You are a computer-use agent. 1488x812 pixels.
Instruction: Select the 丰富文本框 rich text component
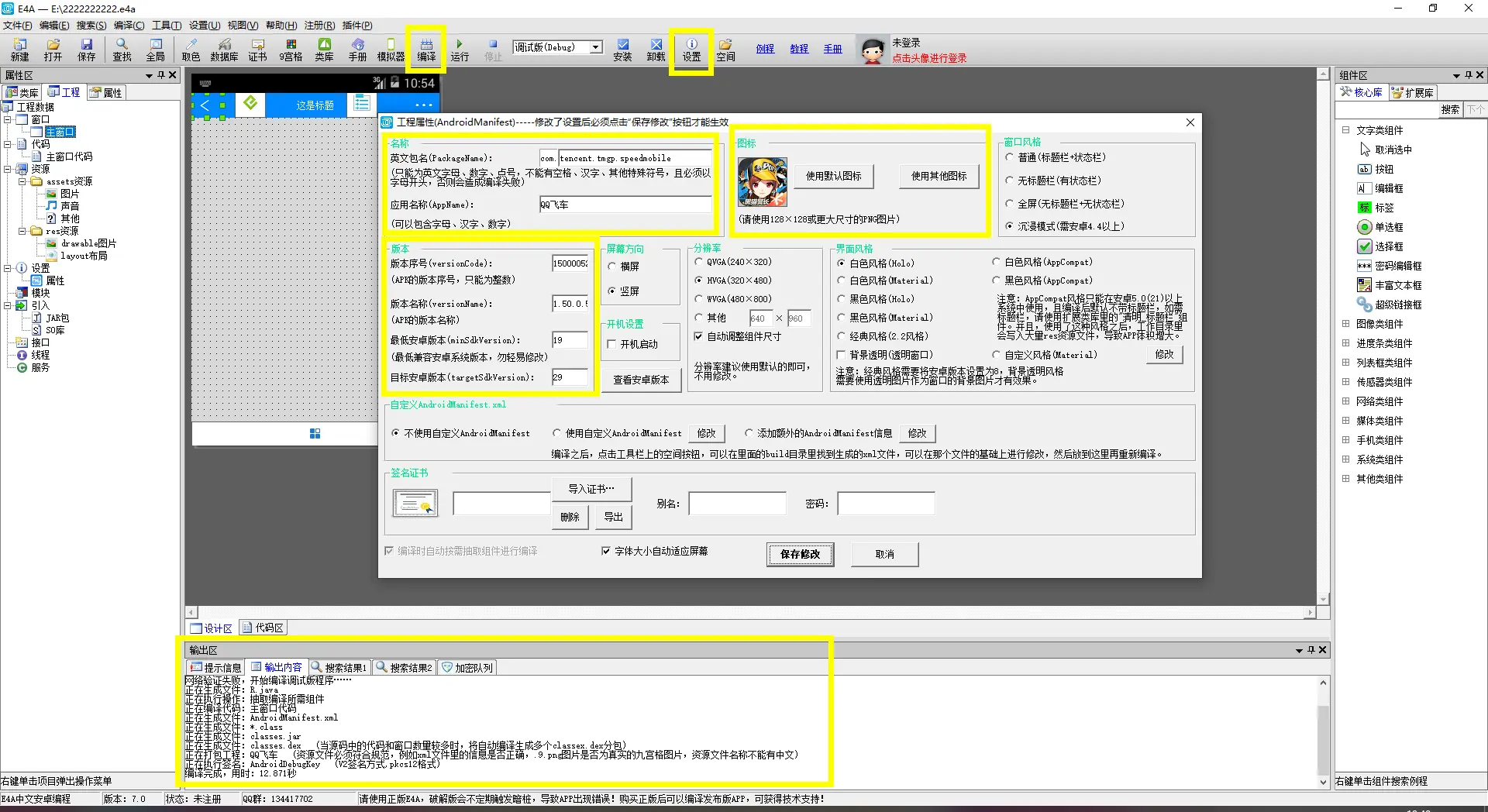click(x=1390, y=285)
